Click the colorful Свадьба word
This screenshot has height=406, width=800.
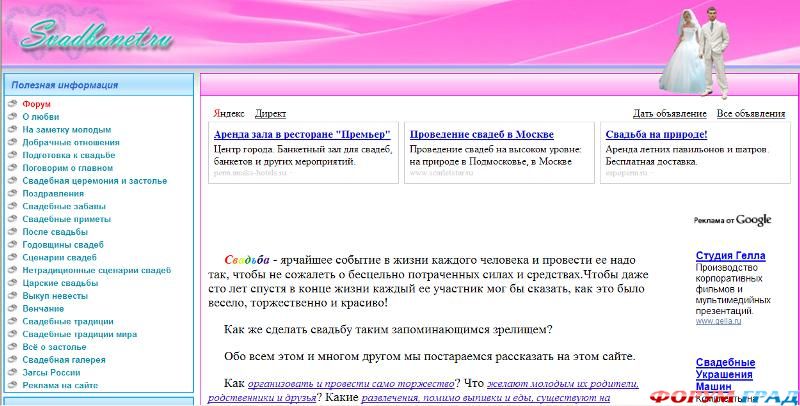(247, 260)
